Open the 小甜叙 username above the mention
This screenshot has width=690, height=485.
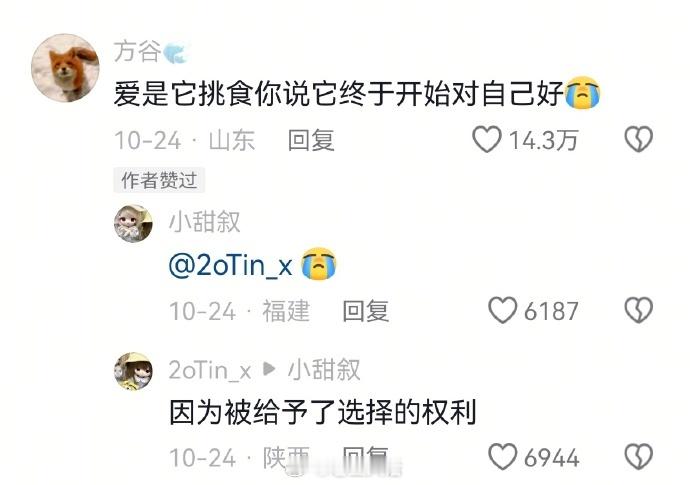tap(205, 222)
